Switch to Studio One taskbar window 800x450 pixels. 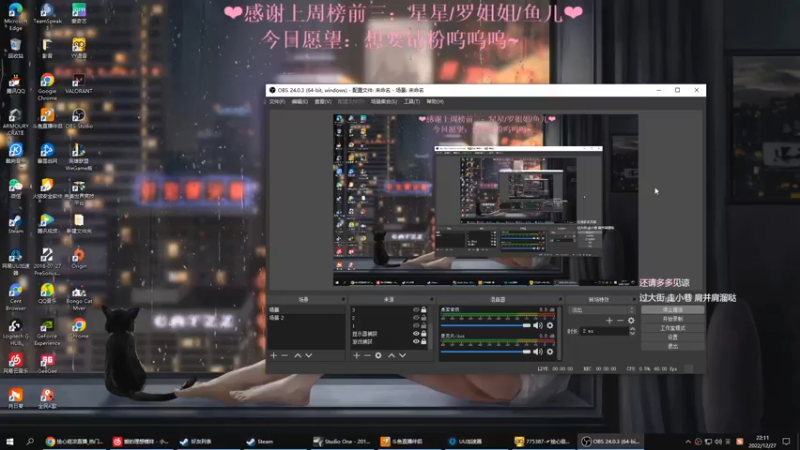point(342,441)
